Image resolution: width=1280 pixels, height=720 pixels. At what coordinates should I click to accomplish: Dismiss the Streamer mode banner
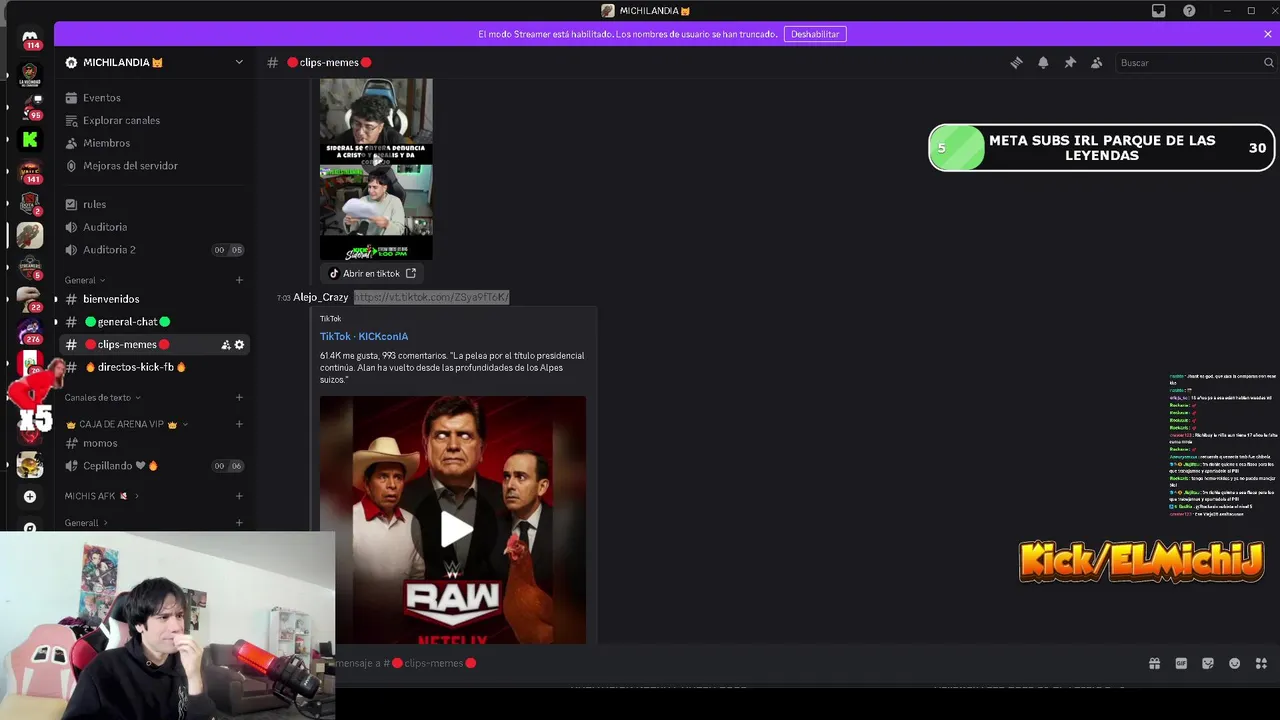(x=1268, y=34)
